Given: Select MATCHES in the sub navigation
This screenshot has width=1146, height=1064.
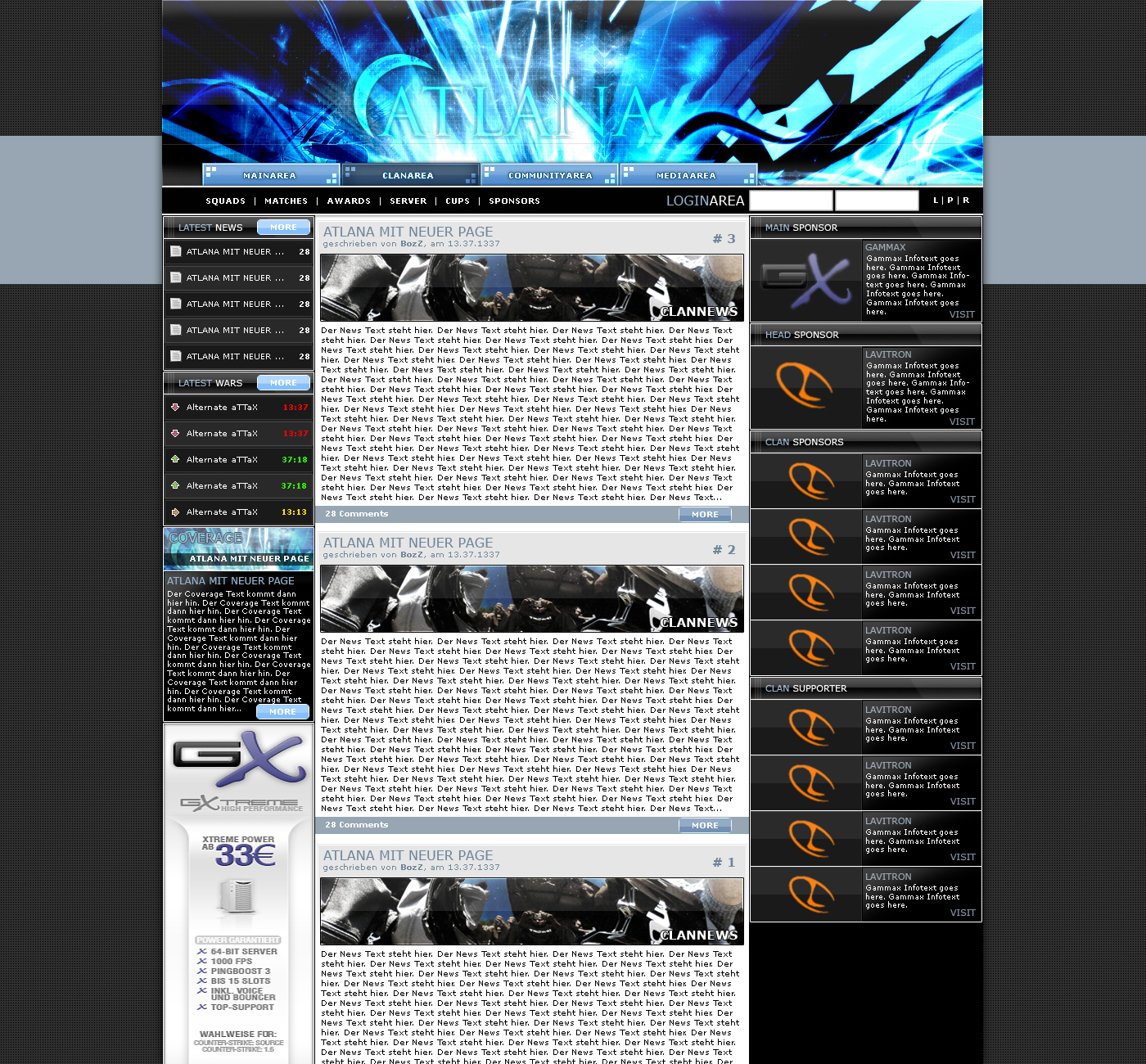Looking at the screenshot, I should click(x=286, y=201).
